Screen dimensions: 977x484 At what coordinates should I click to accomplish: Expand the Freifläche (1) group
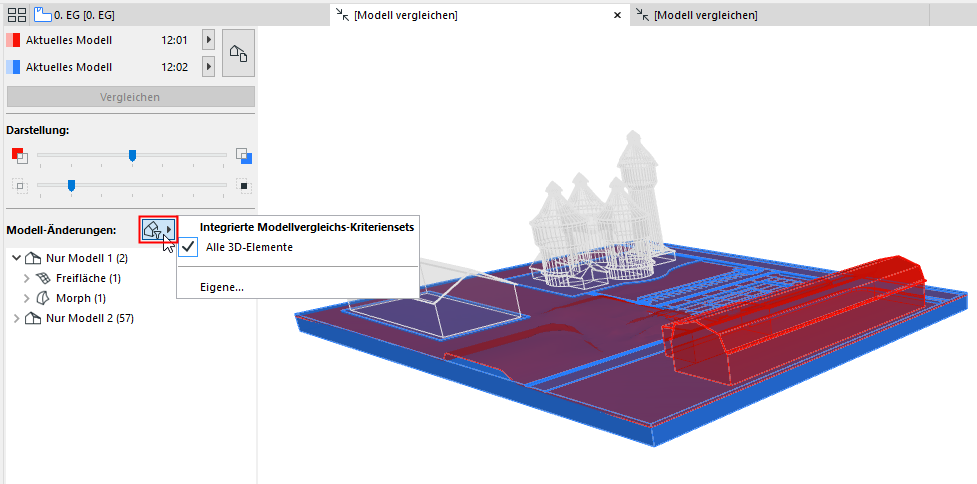click(x=26, y=278)
